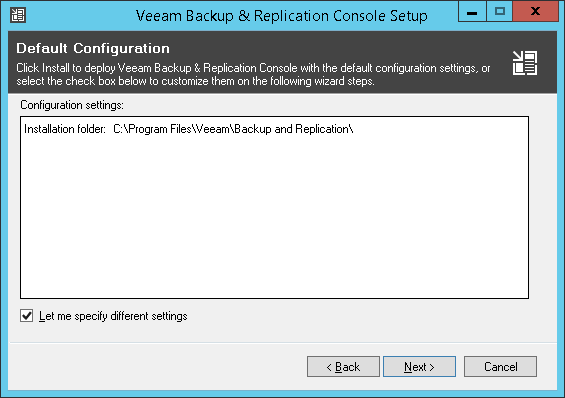Select the 'Installation folder:' label text

pyautogui.click(x=65, y=129)
